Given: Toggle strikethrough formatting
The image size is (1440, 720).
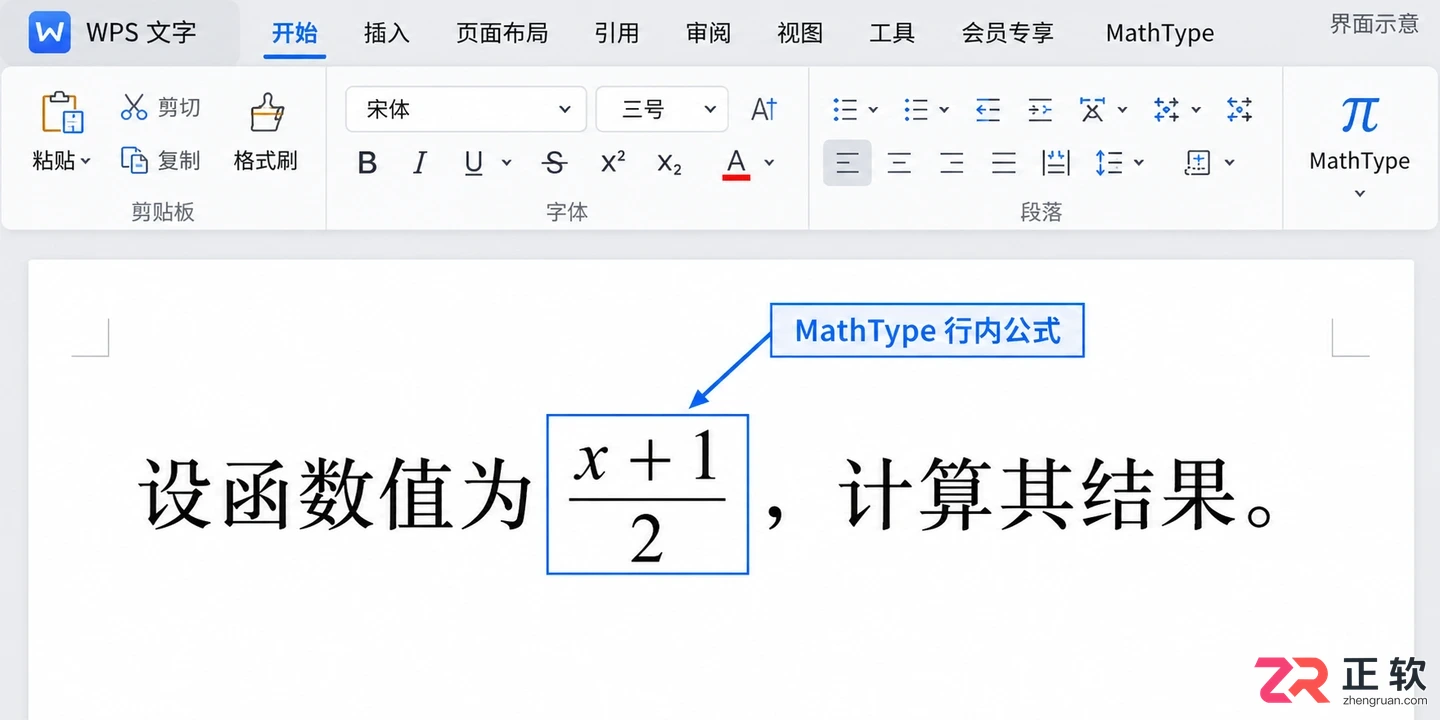Looking at the screenshot, I should 553,162.
